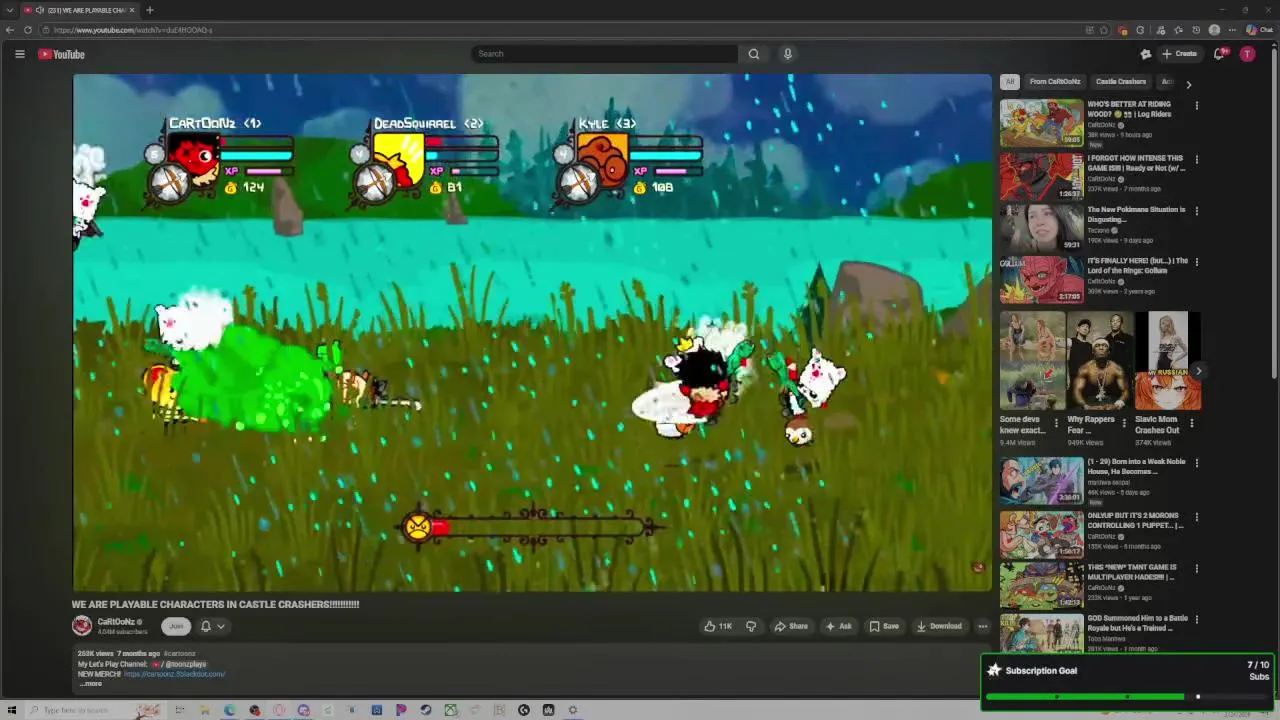Click the Ask button
1280x720 pixels.
tap(838, 626)
